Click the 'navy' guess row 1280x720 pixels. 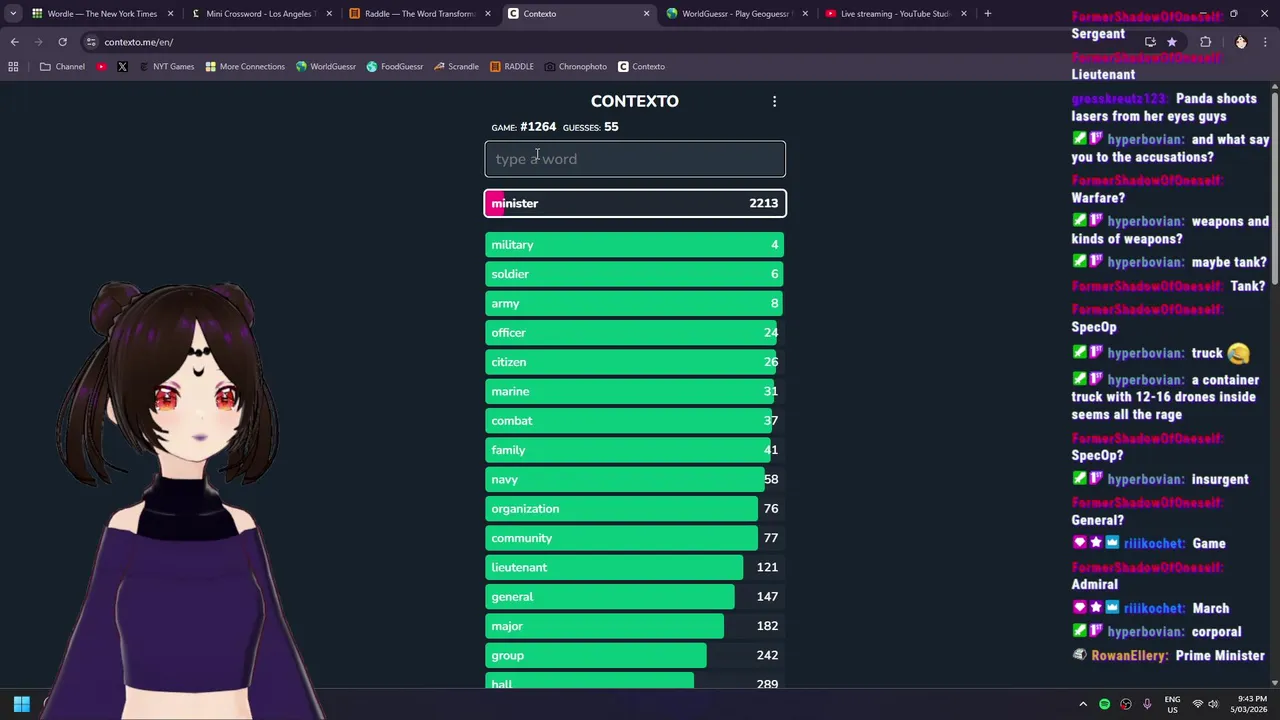[x=635, y=479]
